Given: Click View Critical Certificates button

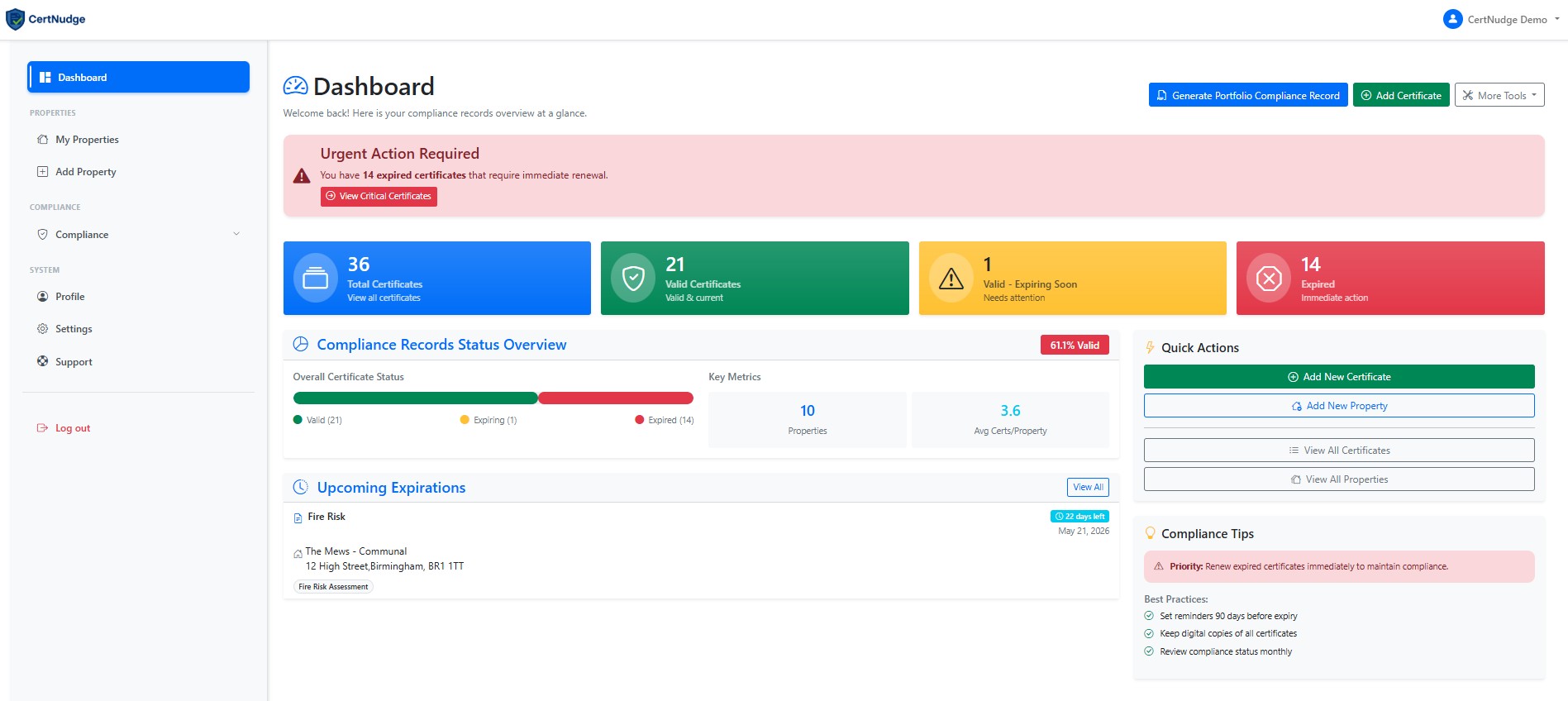Looking at the screenshot, I should point(379,196).
